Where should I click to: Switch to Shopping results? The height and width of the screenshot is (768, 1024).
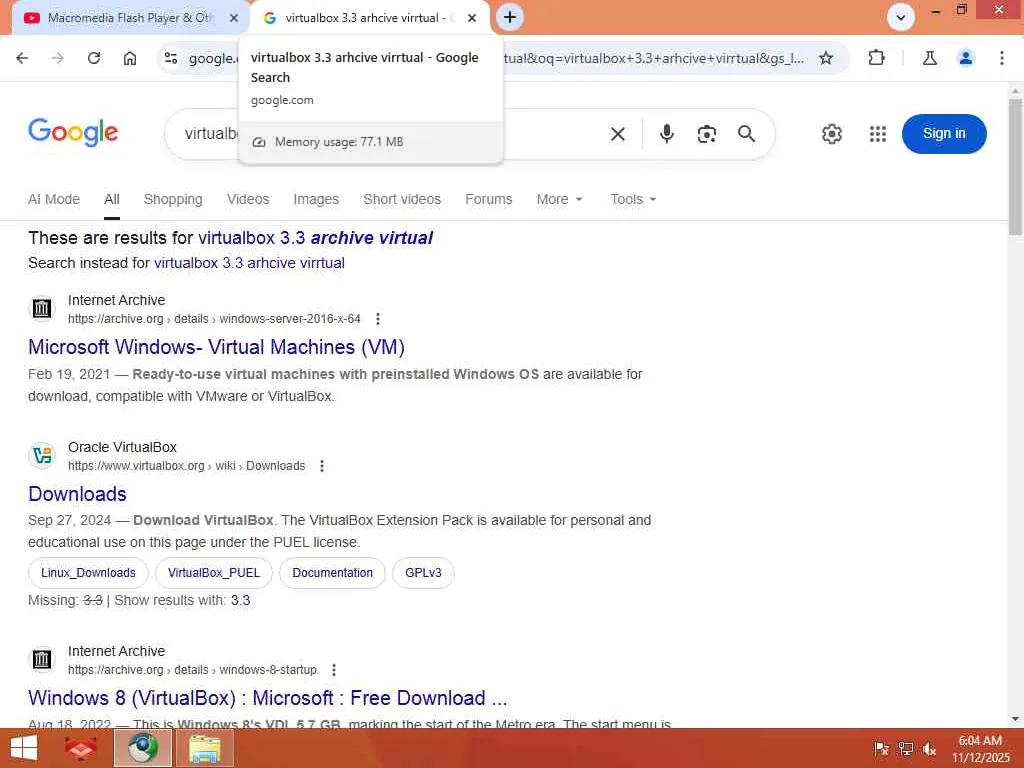[x=173, y=199]
